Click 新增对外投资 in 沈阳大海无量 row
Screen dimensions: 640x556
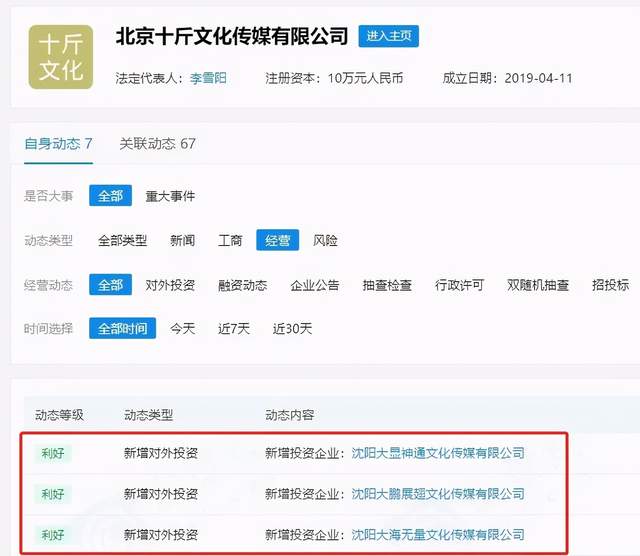pos(161,535)
